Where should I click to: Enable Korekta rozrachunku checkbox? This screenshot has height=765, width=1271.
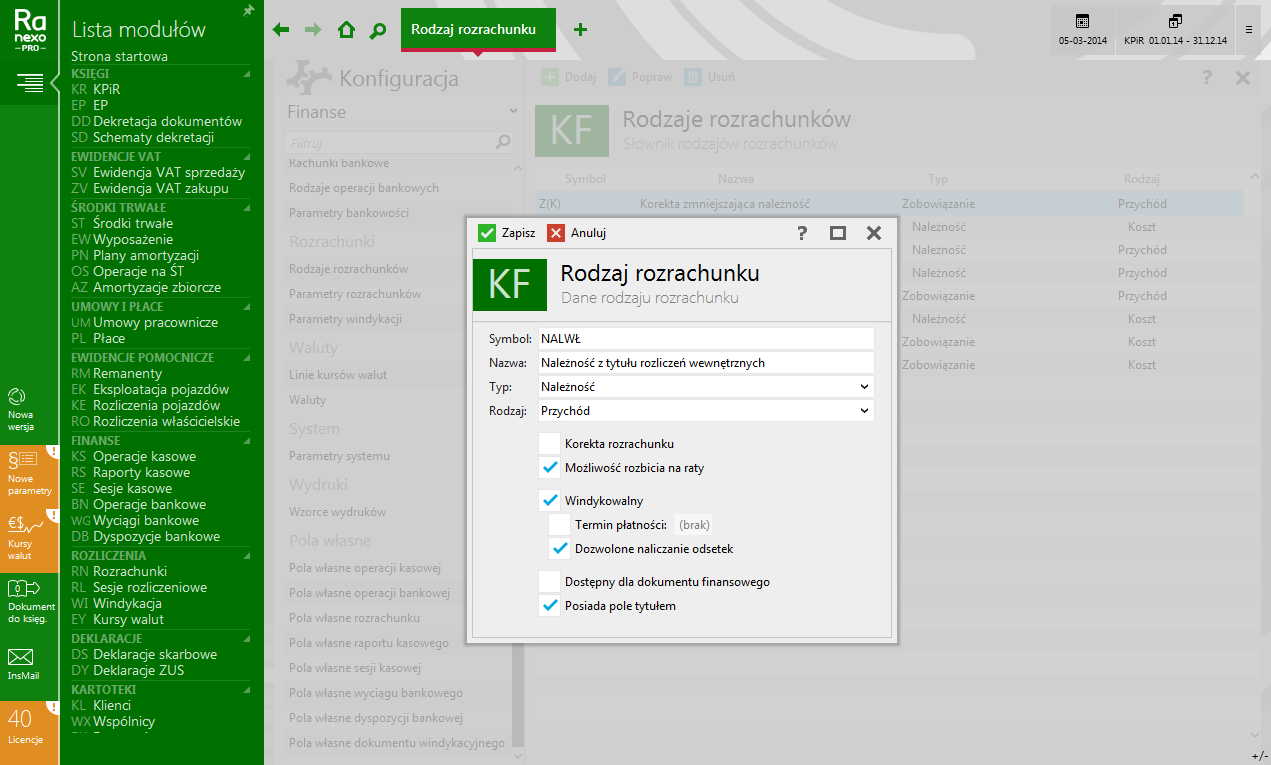click(549, 443)
